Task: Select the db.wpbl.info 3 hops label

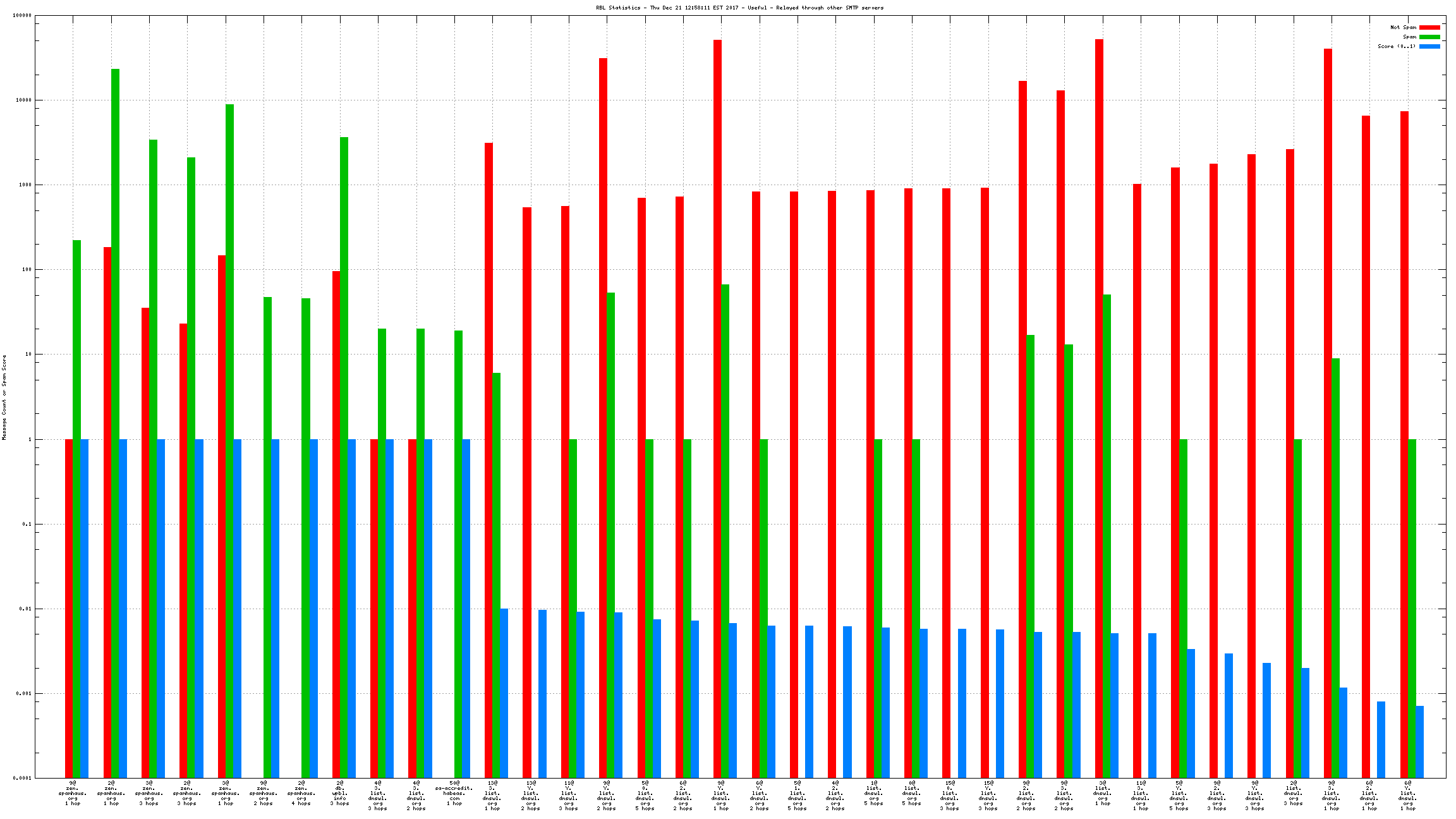Action: click(340, 793)
